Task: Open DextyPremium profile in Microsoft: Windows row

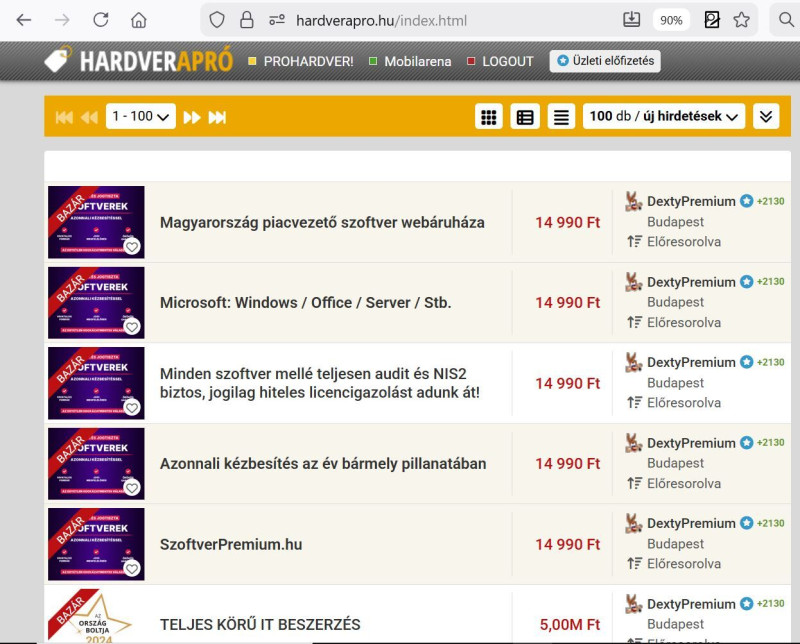Action: coord(691,282)
